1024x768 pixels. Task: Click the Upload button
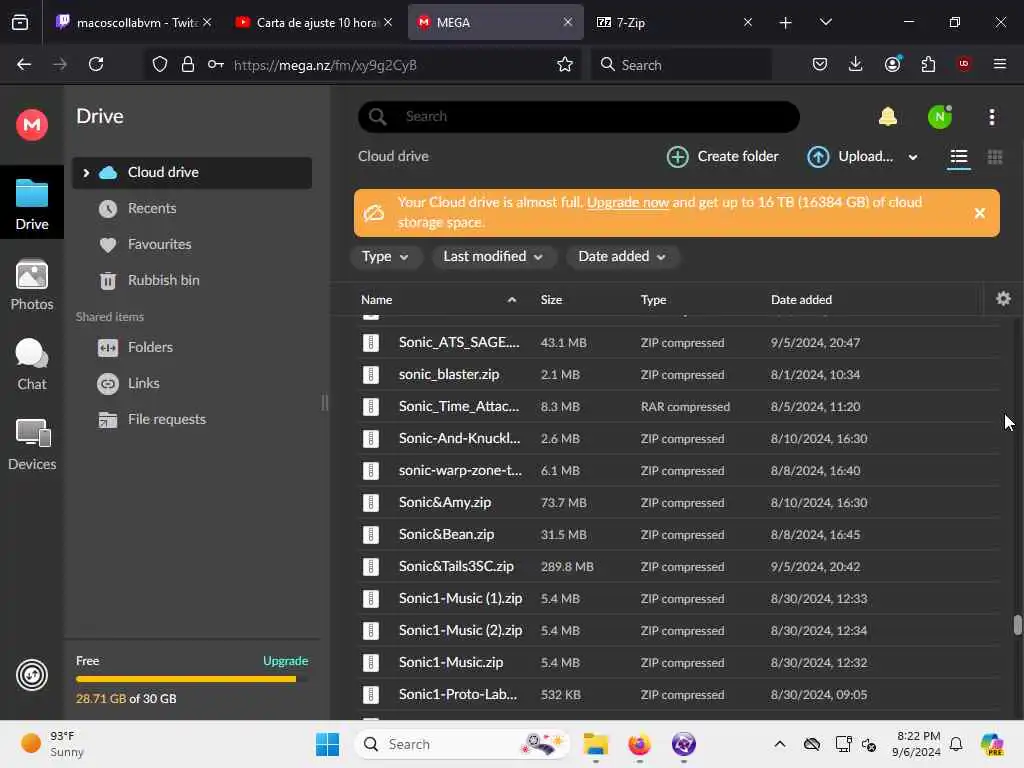point(850,157)
